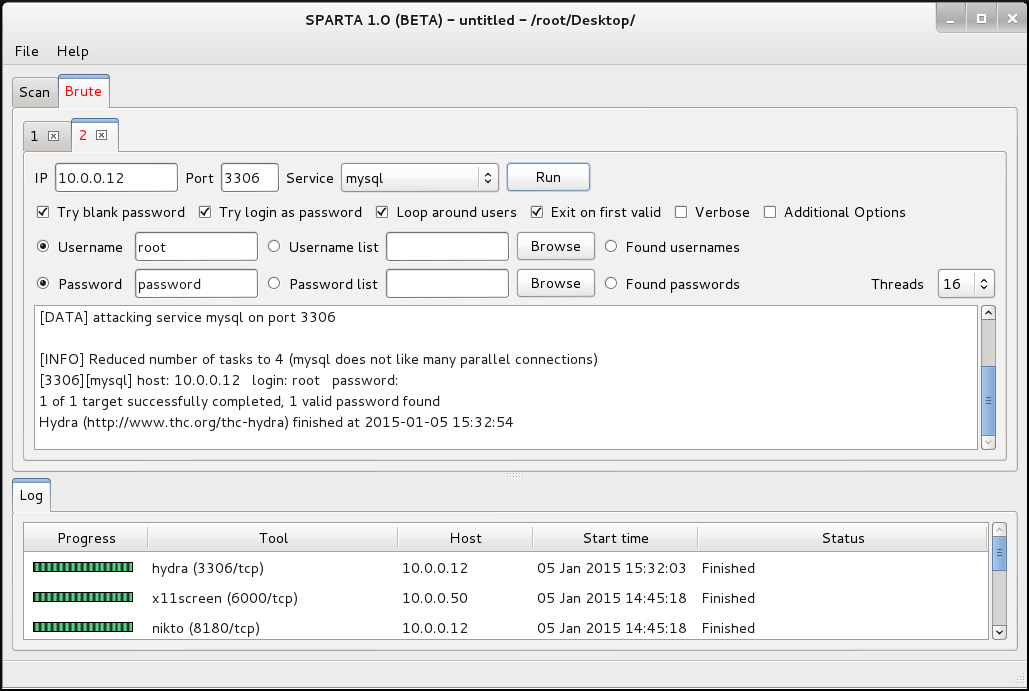Click the Run button
This screenshot has width=1029, height=691.
coord(548,177)
